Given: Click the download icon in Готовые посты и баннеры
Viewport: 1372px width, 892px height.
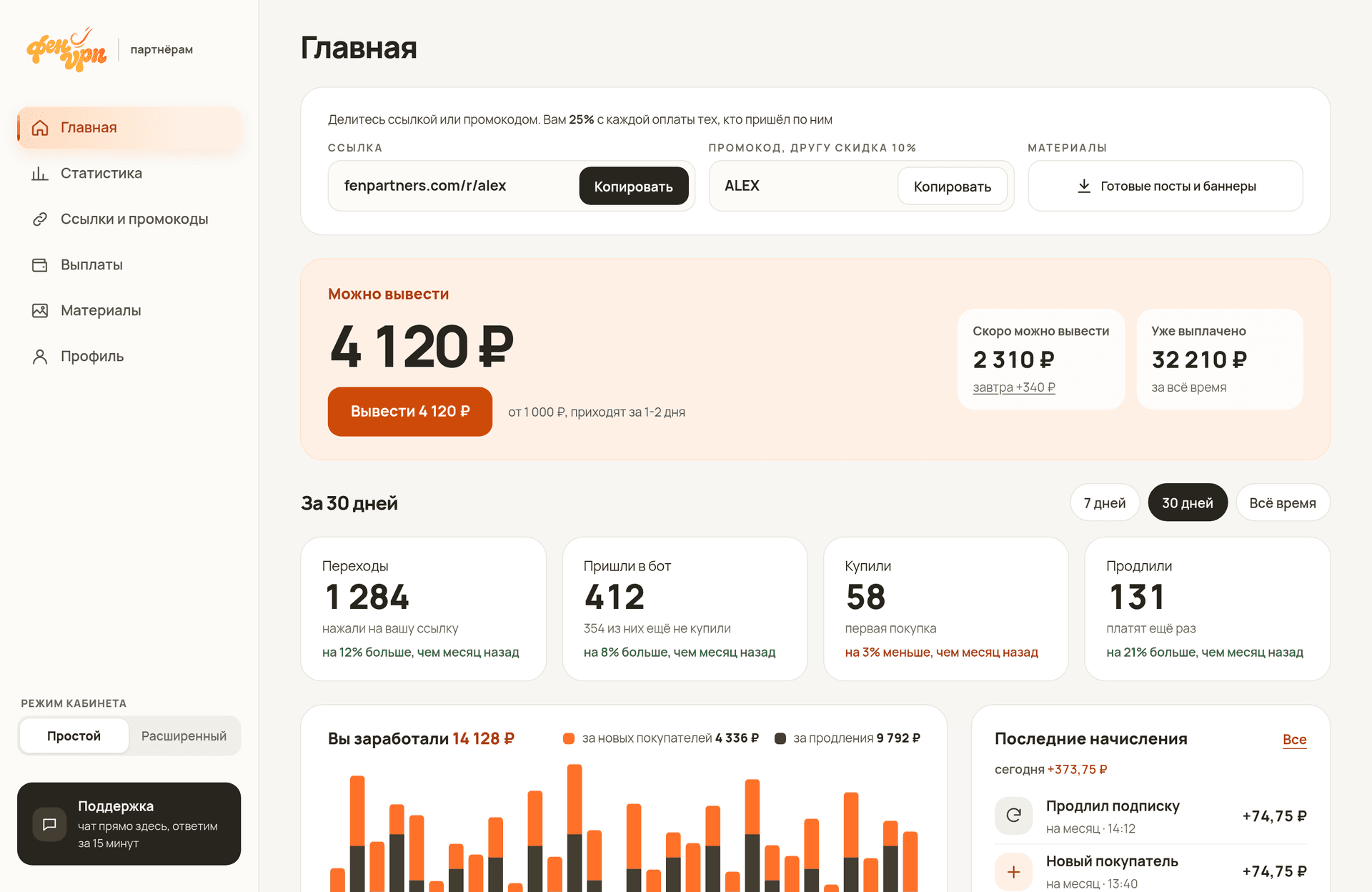Looking at the screenshot, I should coord(1084,186).
